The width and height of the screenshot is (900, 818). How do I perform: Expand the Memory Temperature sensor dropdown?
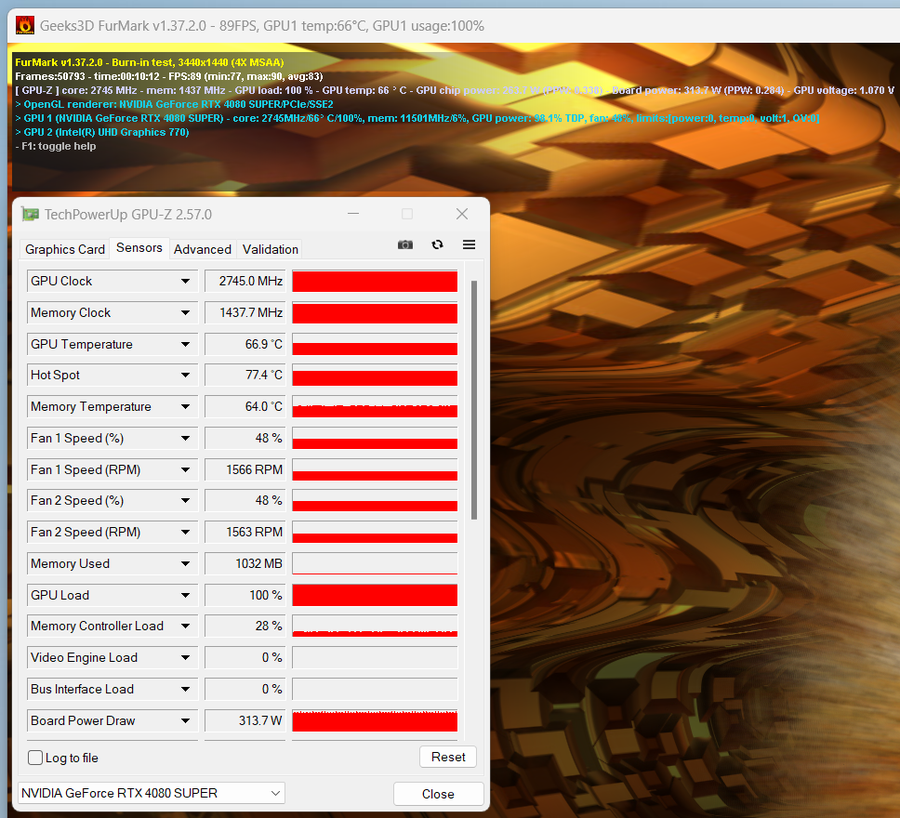185,406
